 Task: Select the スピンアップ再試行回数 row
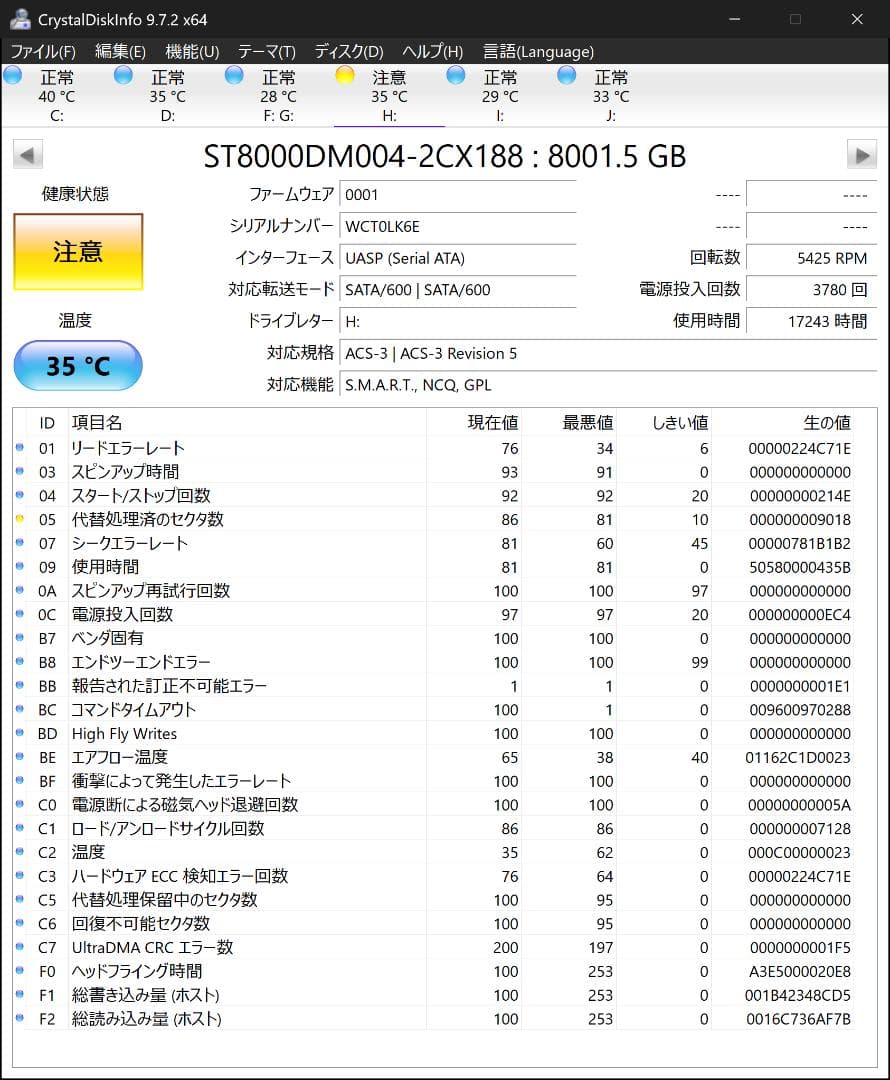[433, 591]
